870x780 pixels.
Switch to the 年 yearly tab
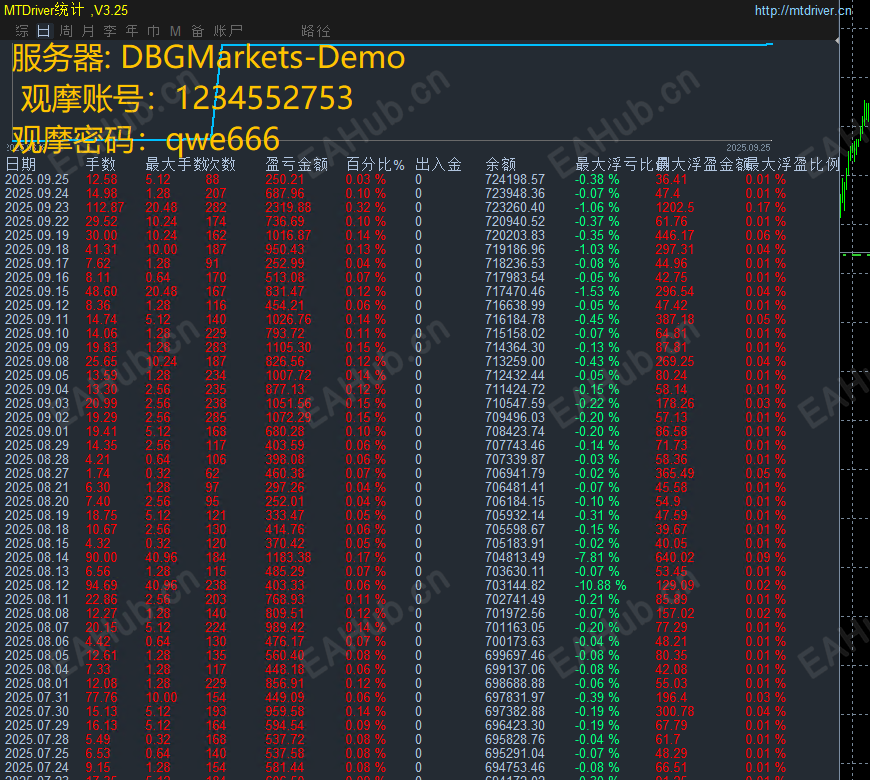pos(131,31)
